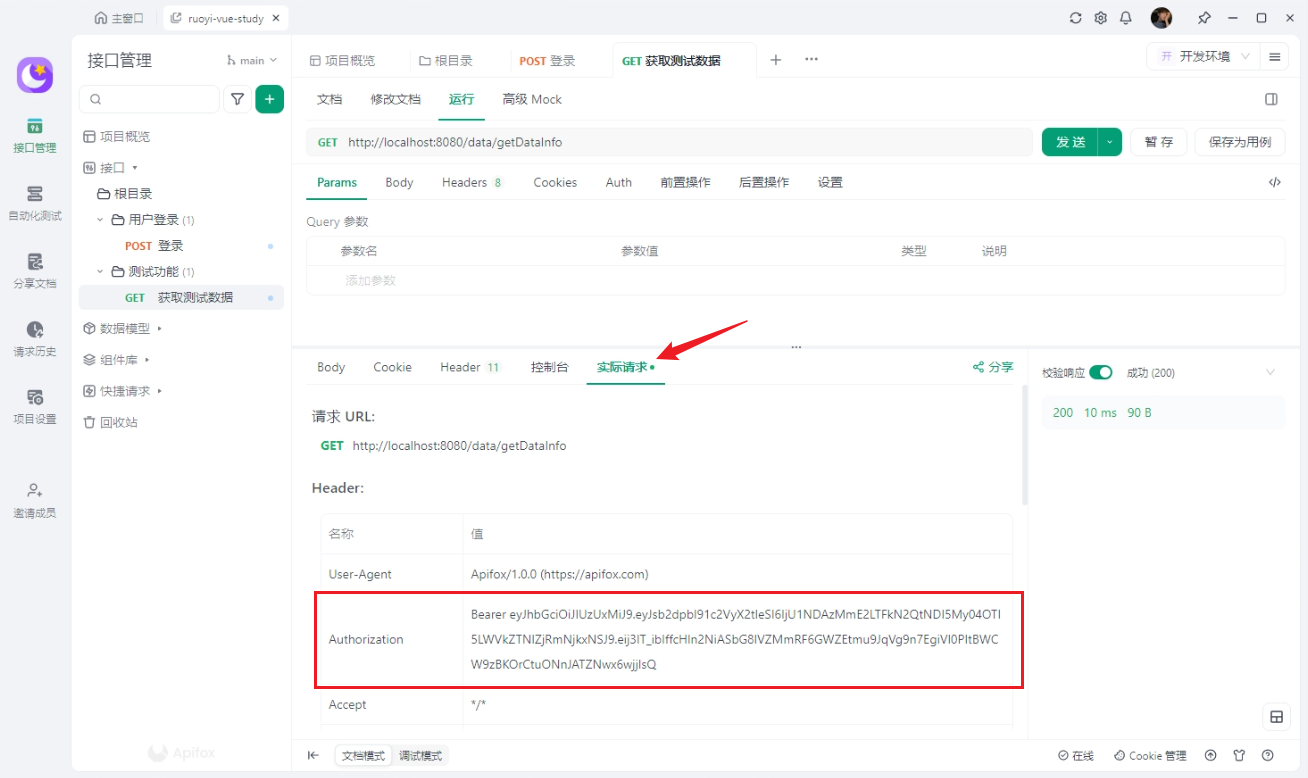
Task: Click the 发送 send button
Action: coord(1070,142)
